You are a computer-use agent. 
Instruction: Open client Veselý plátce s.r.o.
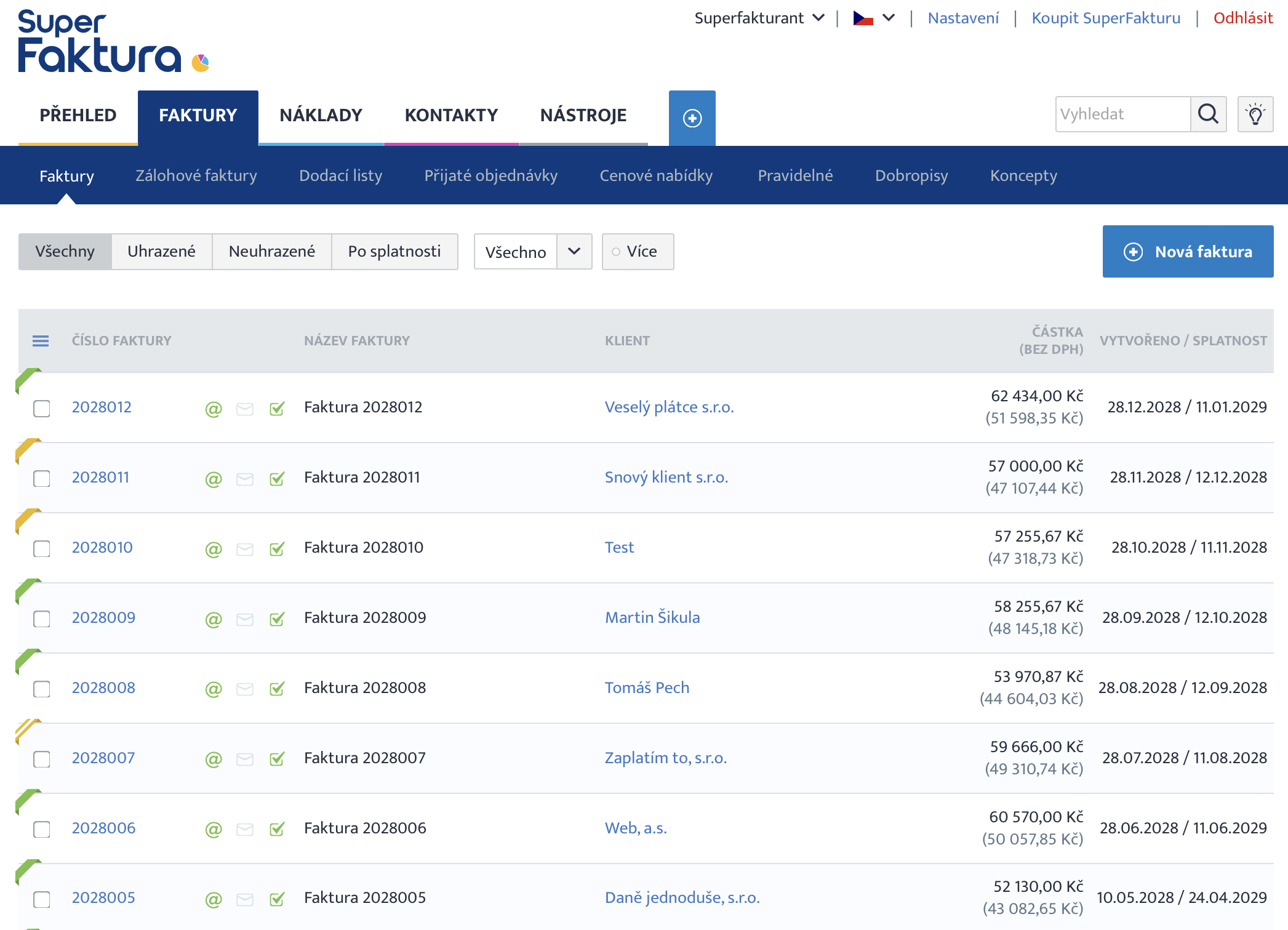click(669, 407)
